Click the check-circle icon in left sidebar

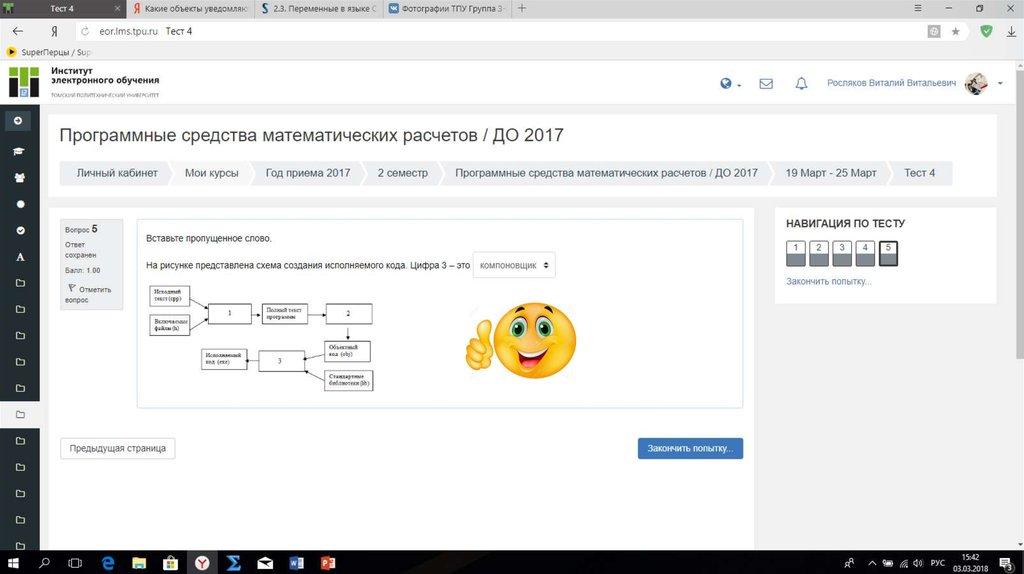(x=20, y=231)
